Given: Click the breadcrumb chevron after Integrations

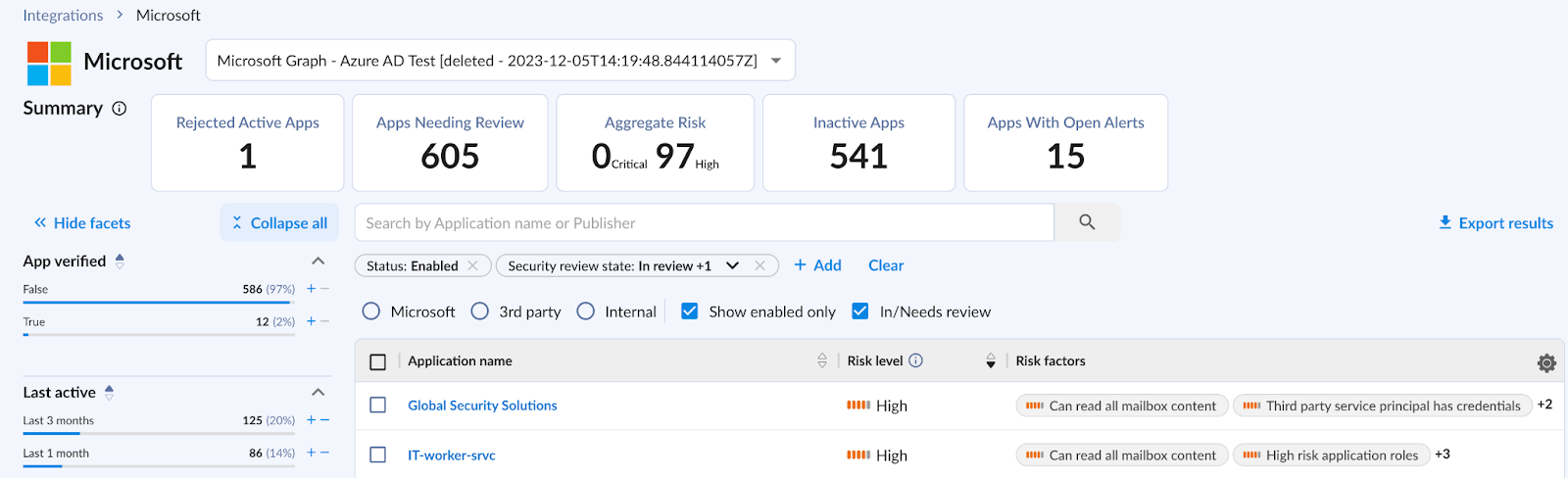Looking at the screenshot, I should 120,15.
